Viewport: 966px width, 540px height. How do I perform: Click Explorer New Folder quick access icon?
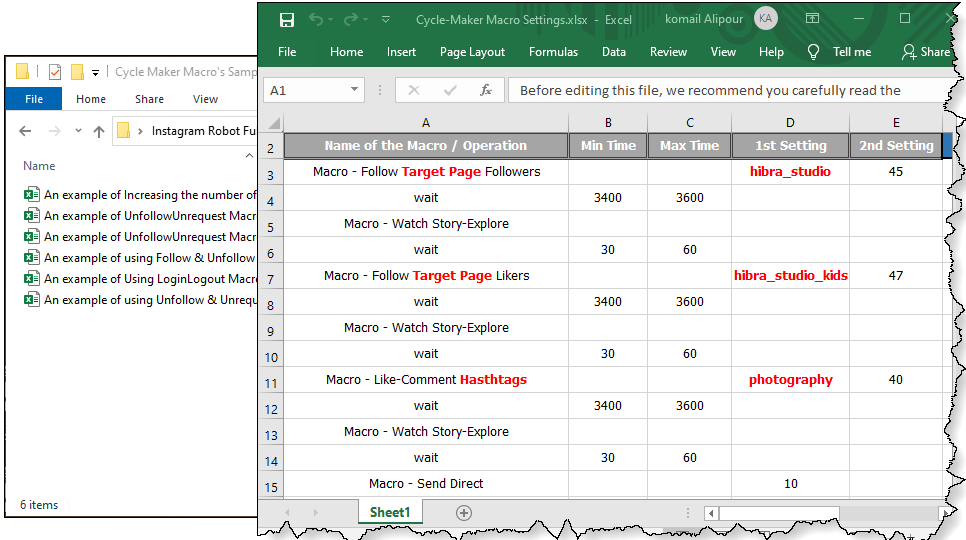coord(78,72)
